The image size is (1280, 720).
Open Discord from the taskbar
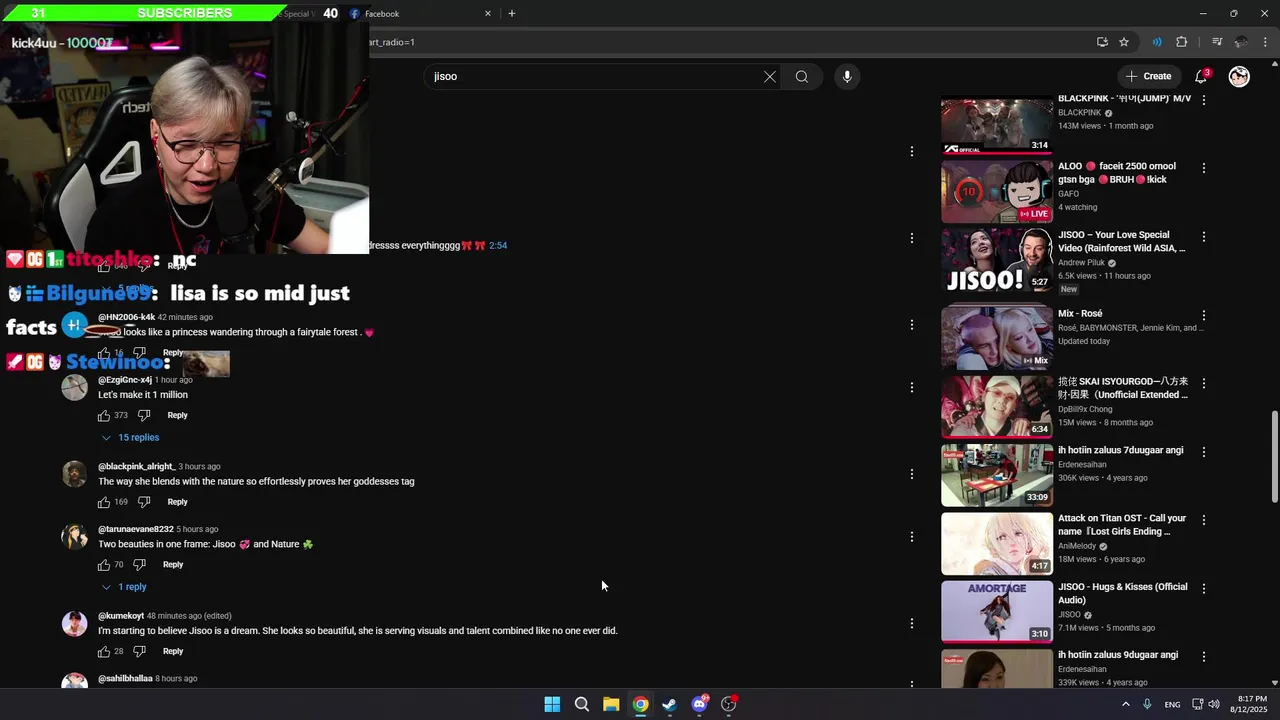click(x=700, y=704)
